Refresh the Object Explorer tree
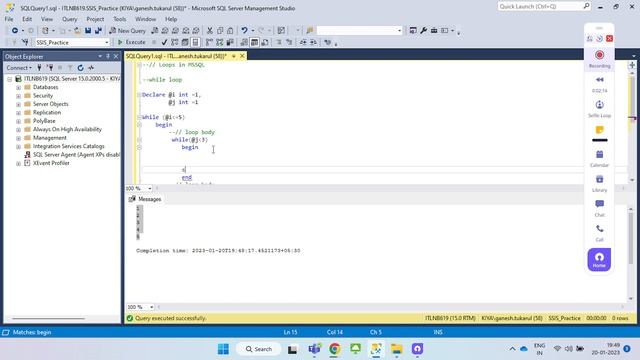This screenshot has height=360, width=640. pyautogui.click(x=80, y=68)
